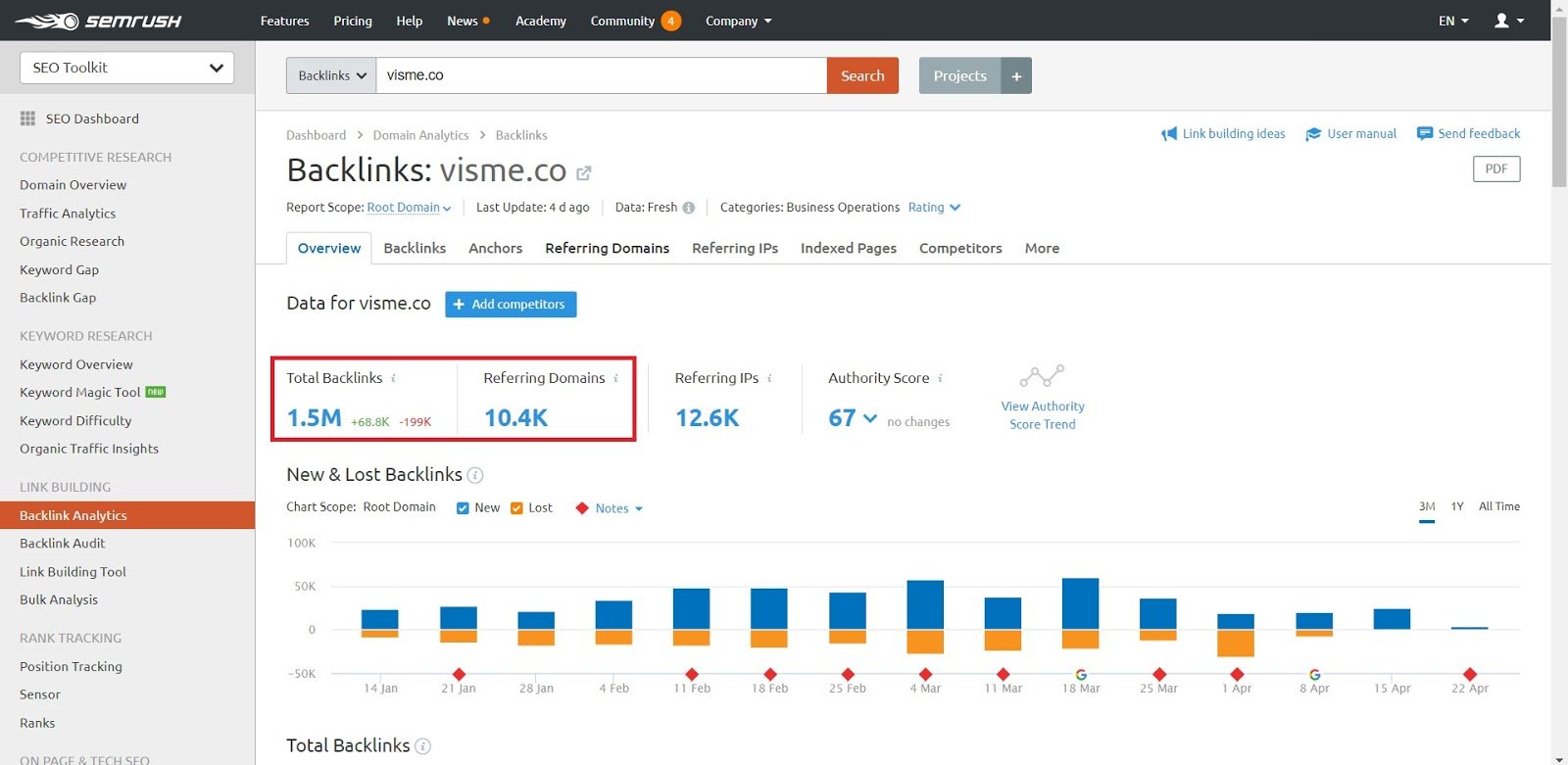This screenshot has width=1568, height=765.
Task: Click the Send feedback chat icon
Action: (1425, 134)
